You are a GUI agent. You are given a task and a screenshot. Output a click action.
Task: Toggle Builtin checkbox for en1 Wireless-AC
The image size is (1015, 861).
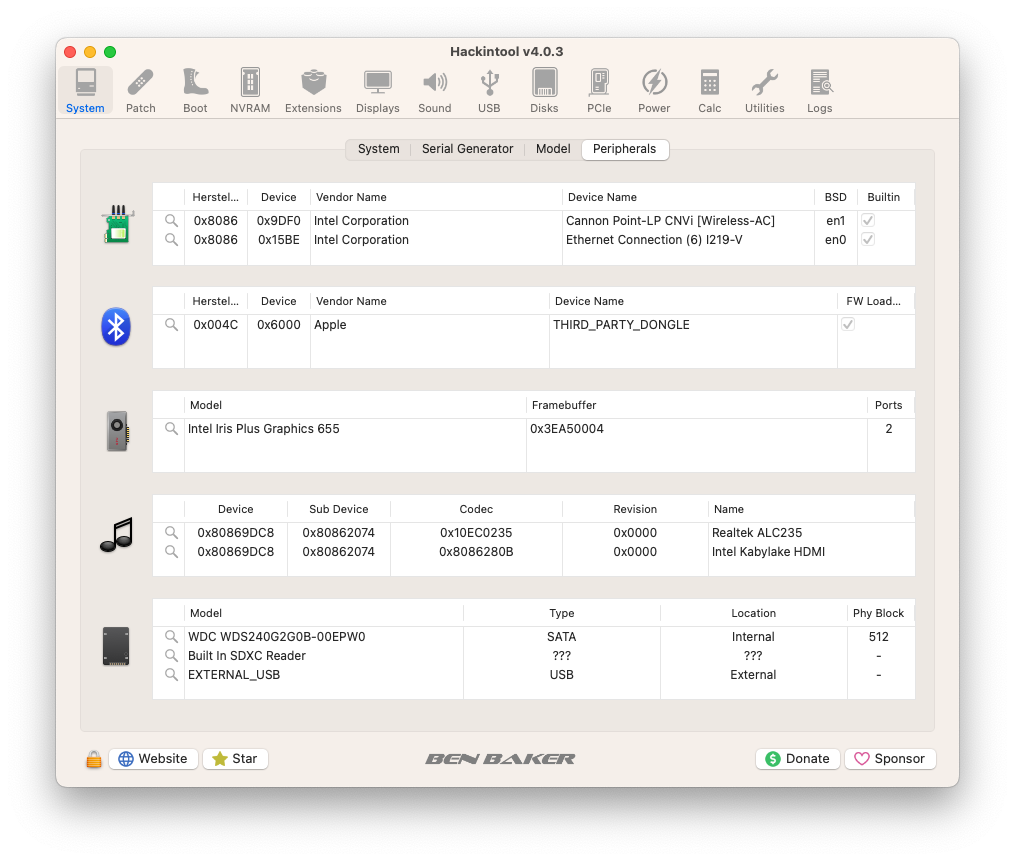pyautogui.click(x=868, y=221)
